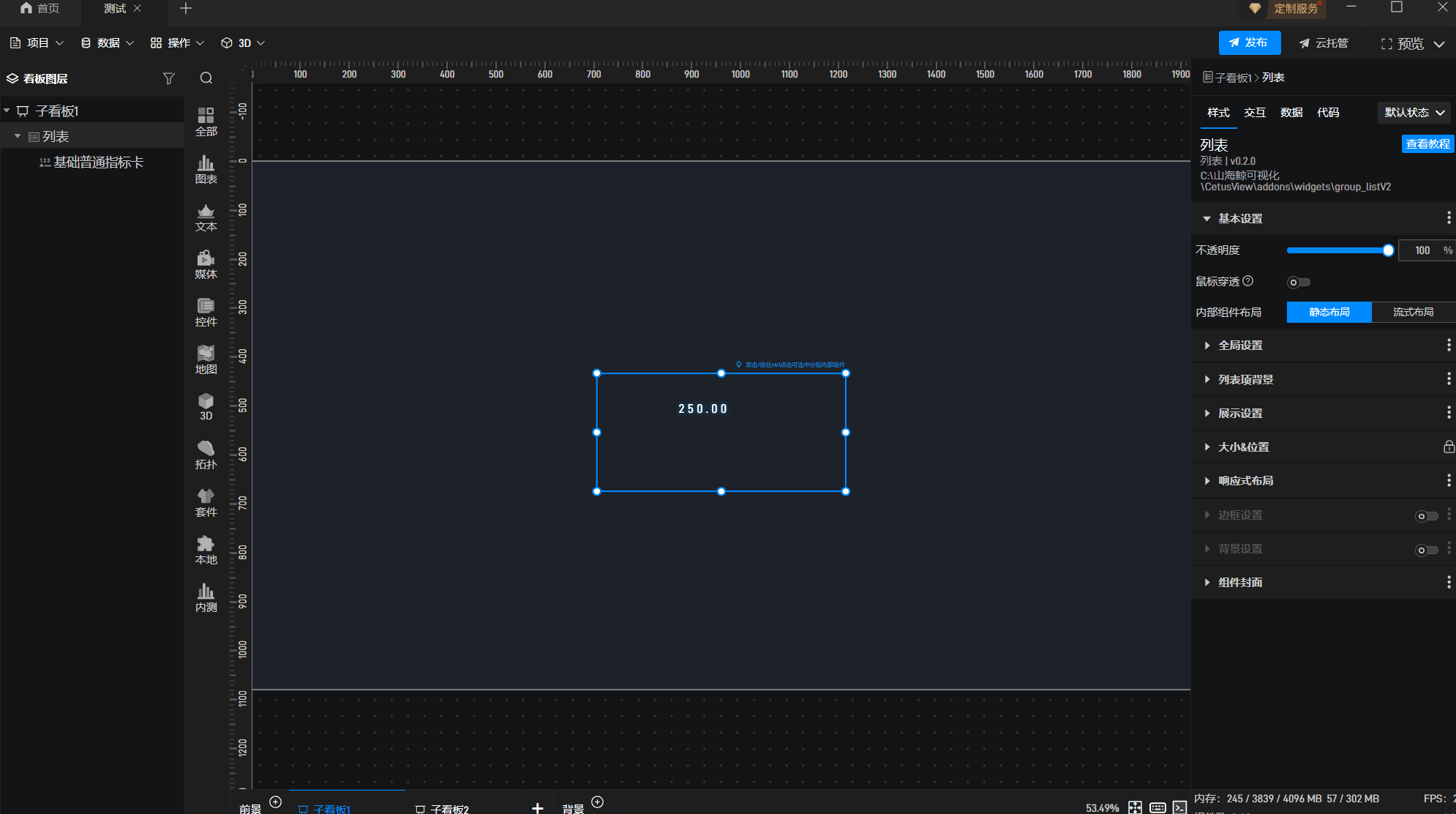Expand the 全局设置 section
Screen dimensions: 1456x814
(1240, 346)
